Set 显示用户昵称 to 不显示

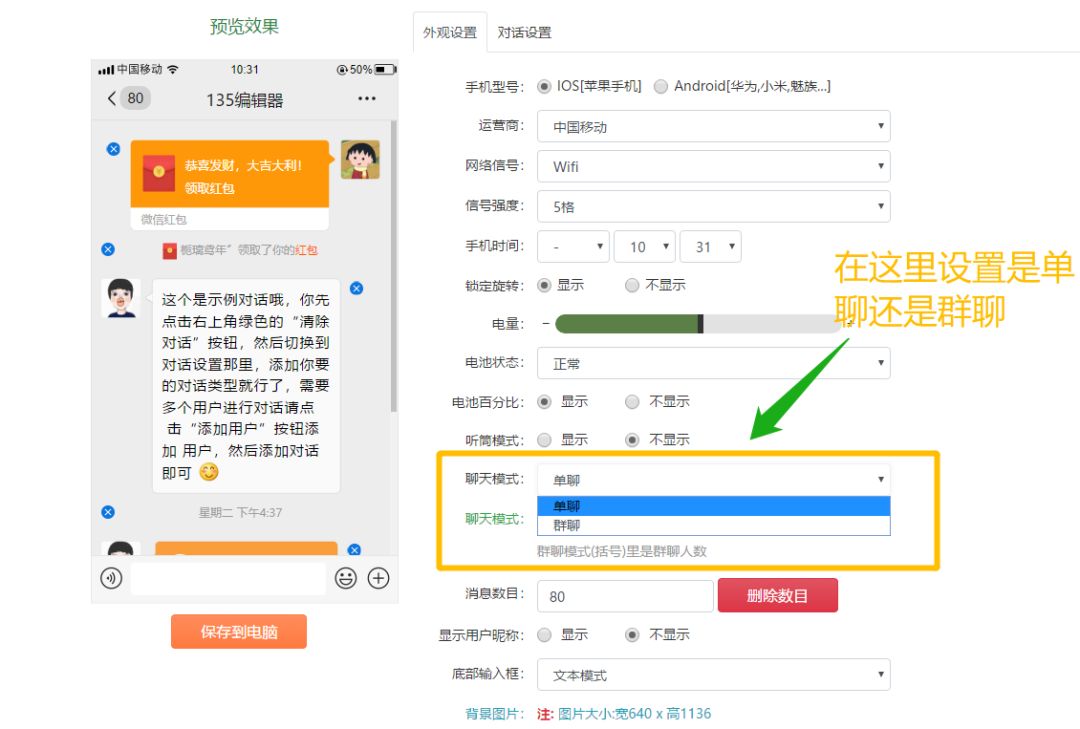[632, 635]
